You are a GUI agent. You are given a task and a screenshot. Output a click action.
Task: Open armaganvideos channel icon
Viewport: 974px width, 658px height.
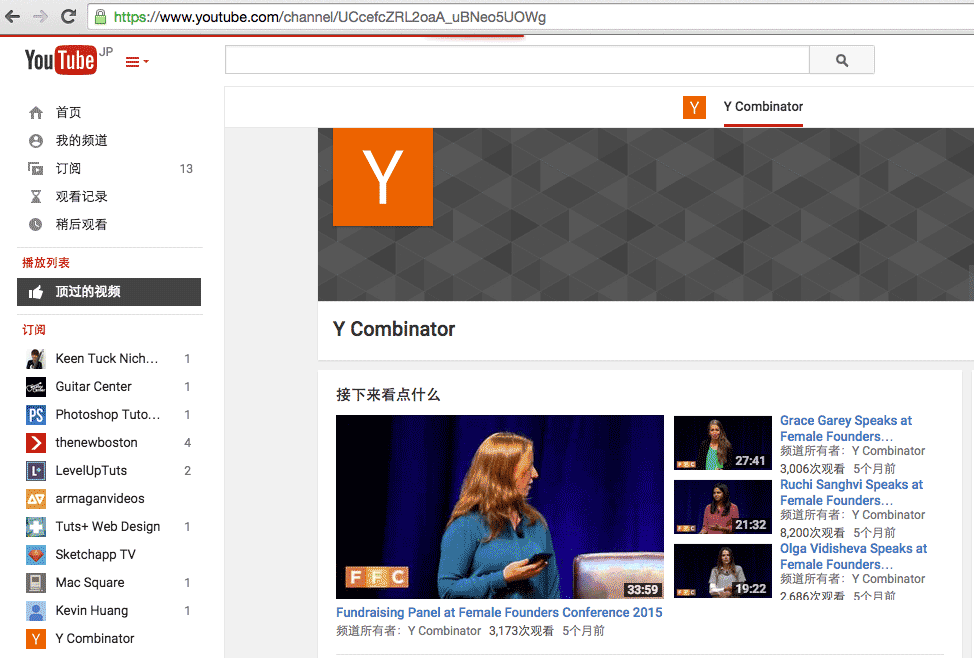(36, 498)
